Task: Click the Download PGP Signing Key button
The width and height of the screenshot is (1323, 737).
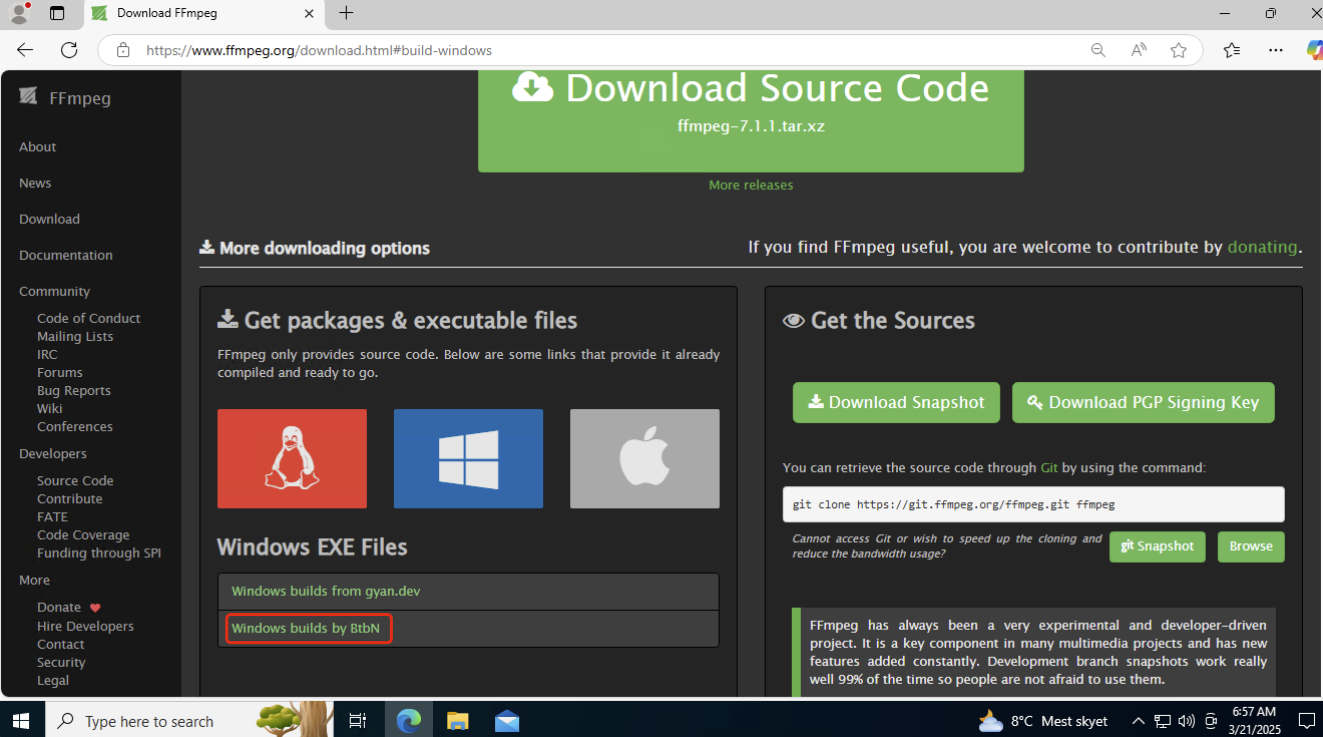Action: pos(1143,402)
